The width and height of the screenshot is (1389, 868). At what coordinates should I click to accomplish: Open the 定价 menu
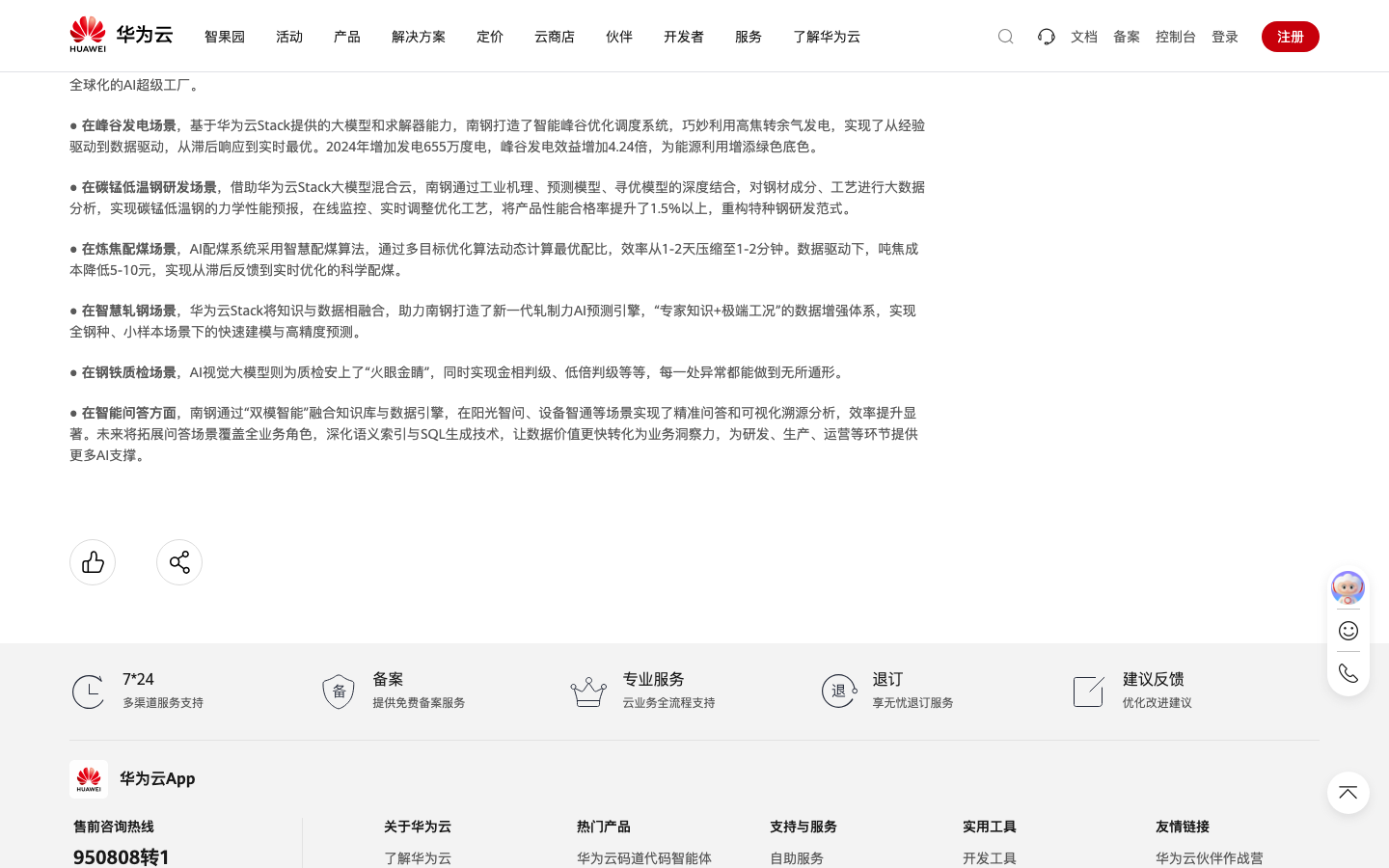(490, 37)
